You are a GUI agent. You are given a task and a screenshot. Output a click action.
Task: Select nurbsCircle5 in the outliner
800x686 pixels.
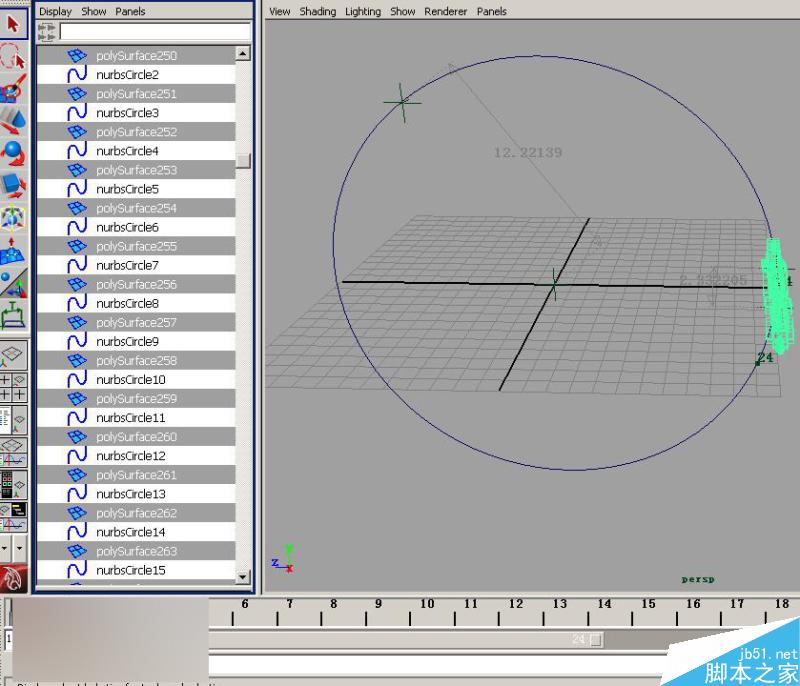click(136, 189)
